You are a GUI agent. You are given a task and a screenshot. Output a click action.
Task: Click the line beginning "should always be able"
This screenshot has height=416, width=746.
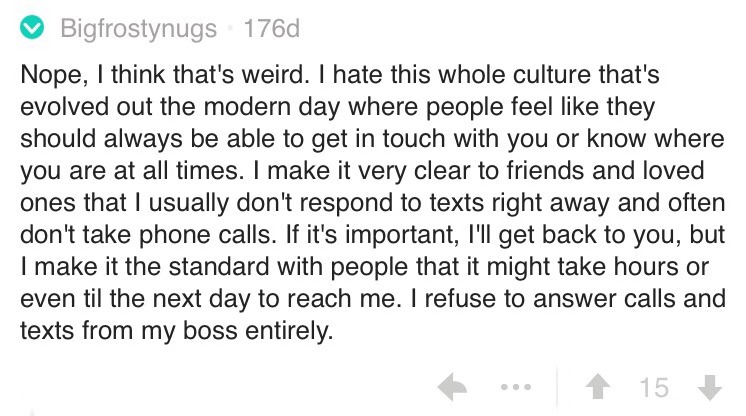coord(372,139)
